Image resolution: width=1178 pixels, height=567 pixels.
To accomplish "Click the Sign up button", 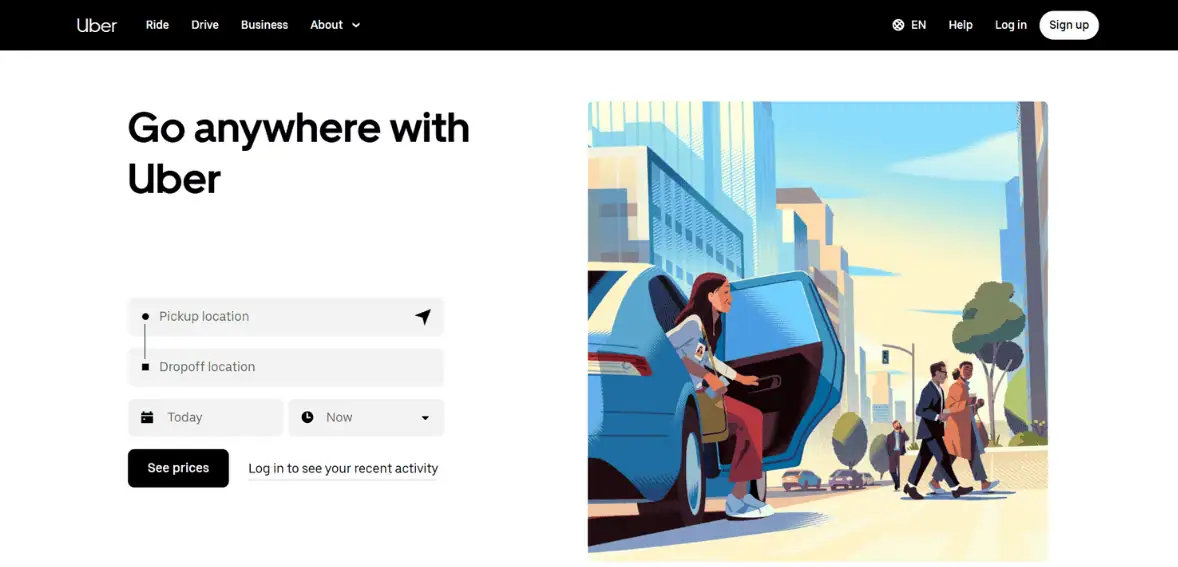I will 1068,25.
